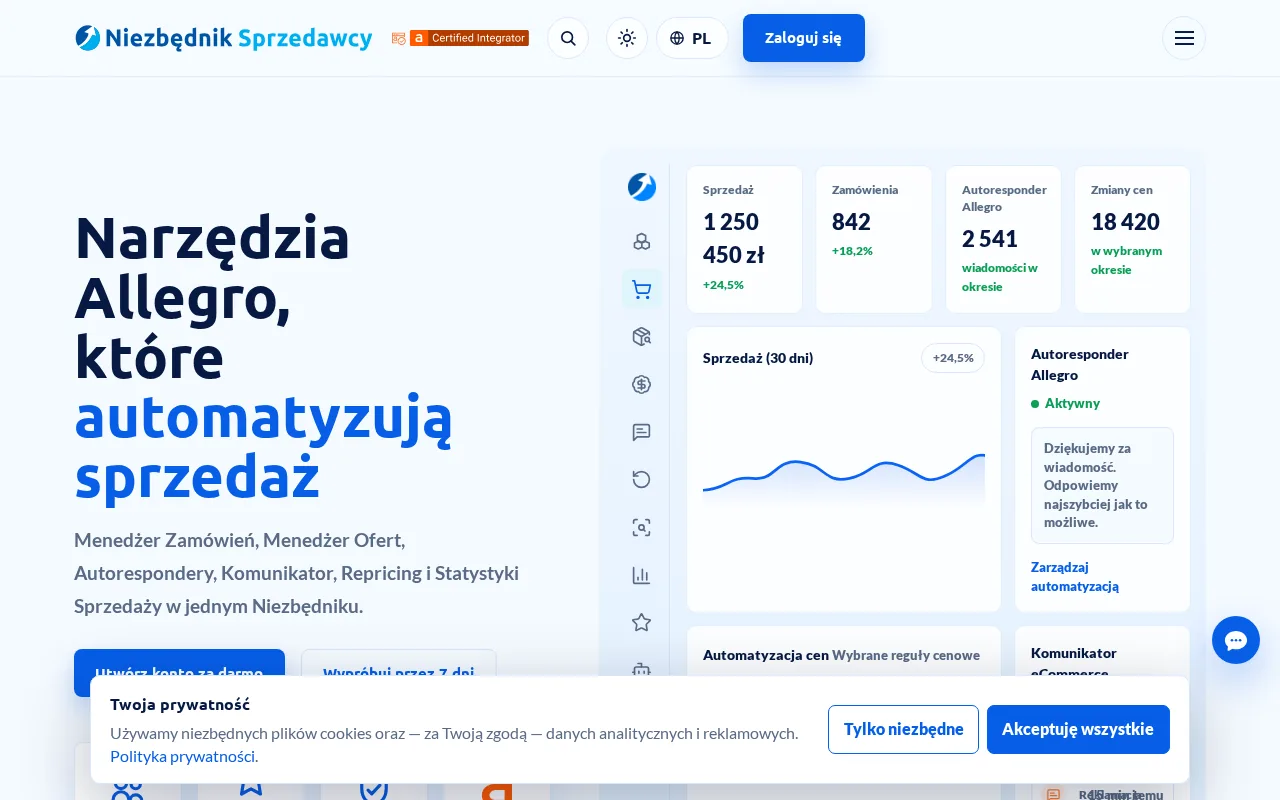Select the bar chart statistics sidebar icon
1280x800 pixels.
(642, 575)
